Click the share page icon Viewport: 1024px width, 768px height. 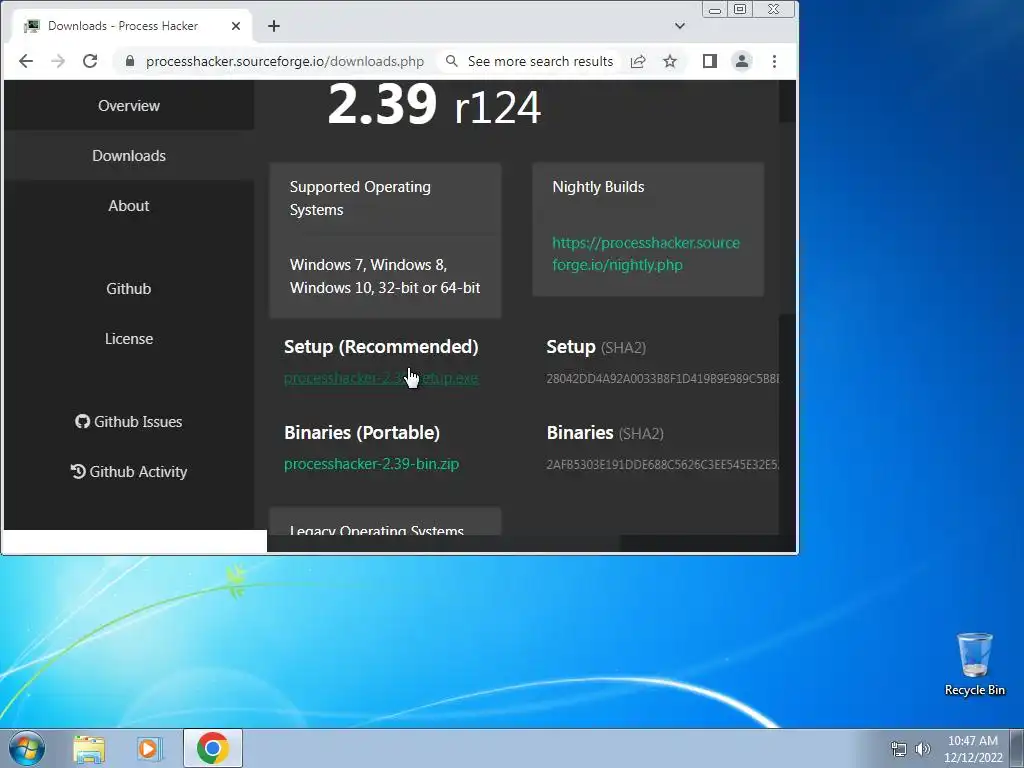(x=638, y=61)
